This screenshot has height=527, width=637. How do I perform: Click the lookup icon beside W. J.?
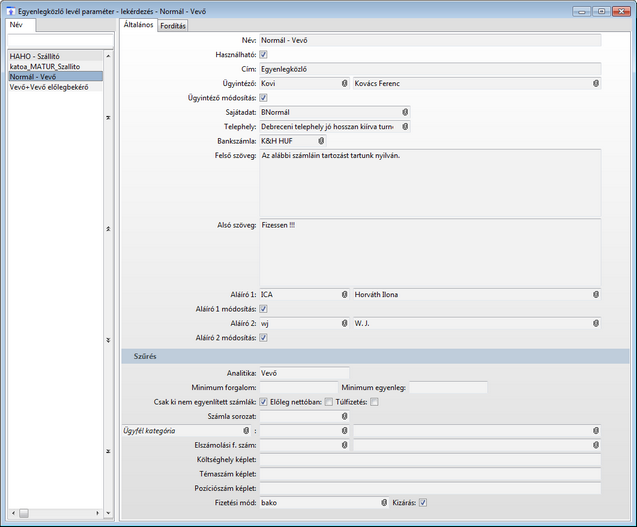tap(596, 323)
